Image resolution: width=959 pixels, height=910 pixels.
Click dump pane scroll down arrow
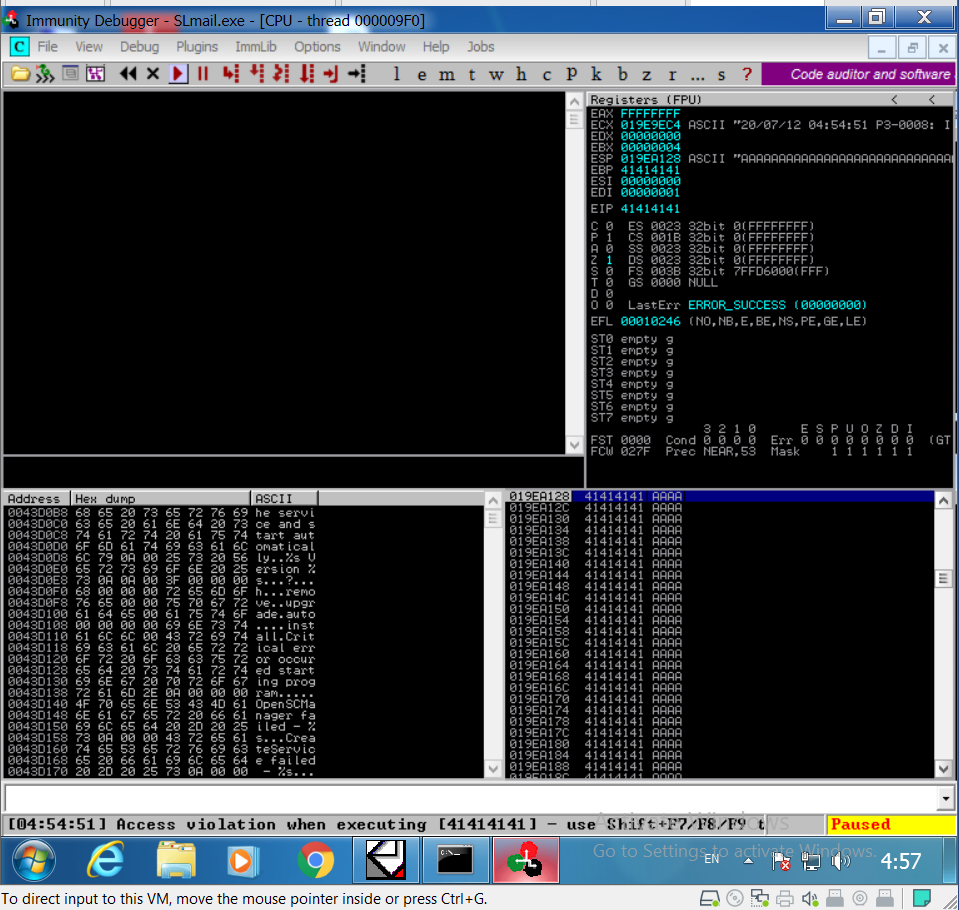coord(493,769)
